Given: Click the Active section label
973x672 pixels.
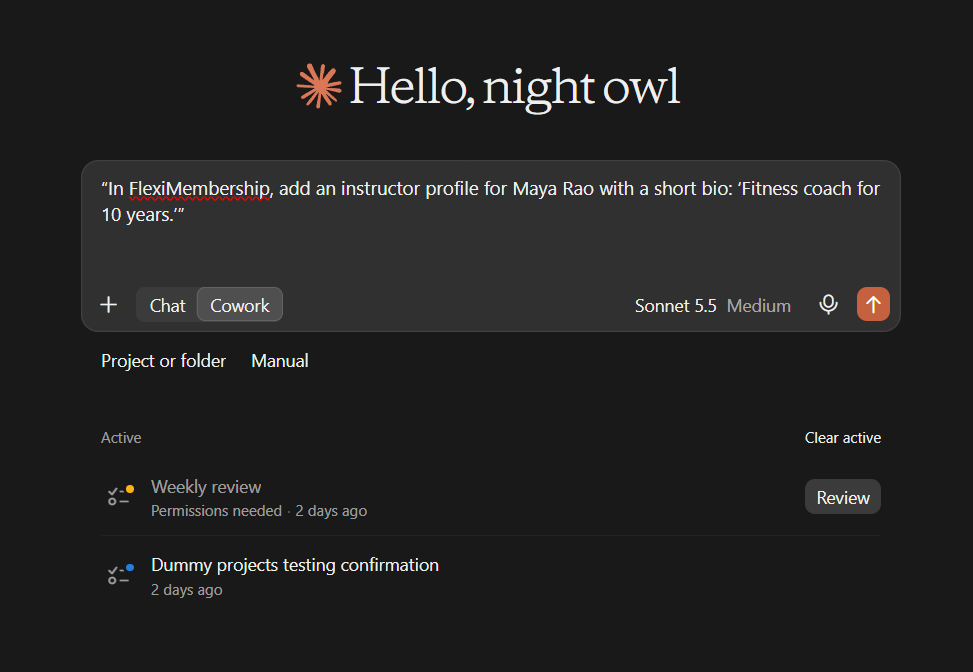Looking at the screenshot, I should 121,437.
